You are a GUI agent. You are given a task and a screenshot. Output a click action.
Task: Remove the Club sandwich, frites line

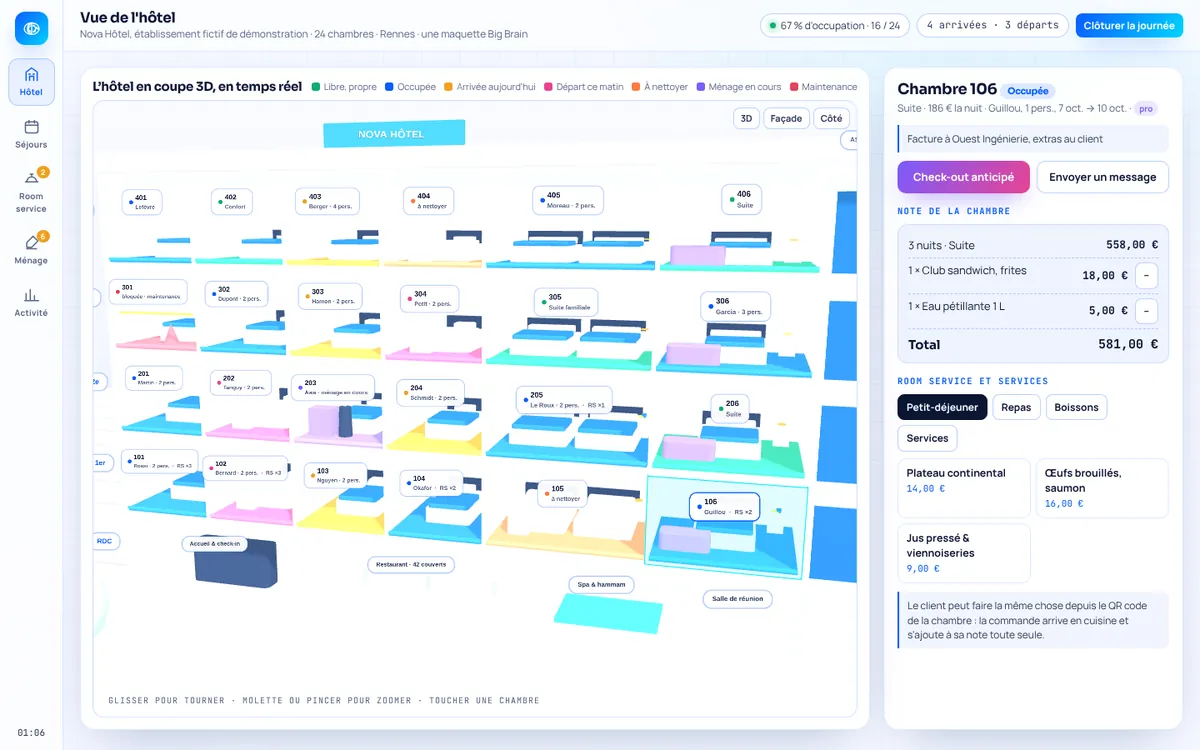[x=1147, y=275]
